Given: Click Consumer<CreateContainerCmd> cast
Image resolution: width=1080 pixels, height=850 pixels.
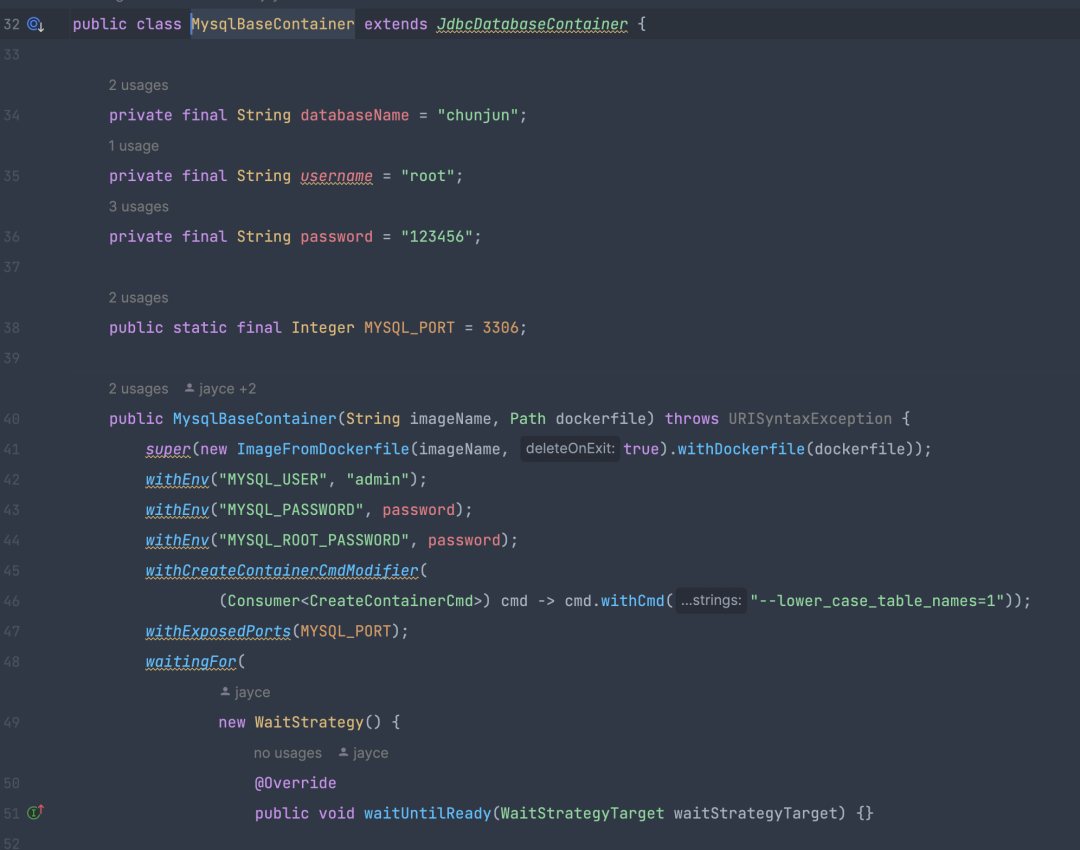Looking at the screenshot, I should pyautogui.click(x=355, y=601).
